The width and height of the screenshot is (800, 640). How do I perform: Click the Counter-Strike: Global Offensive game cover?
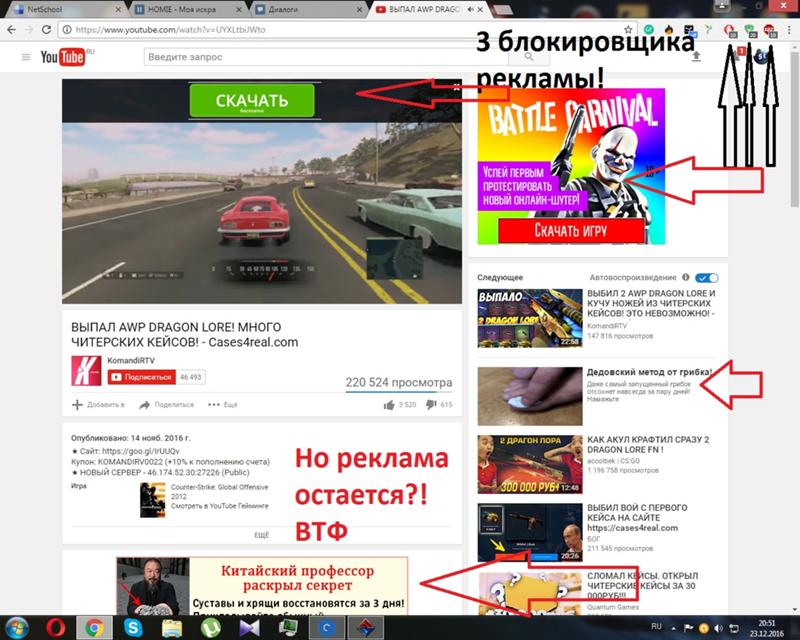[153, 500]
